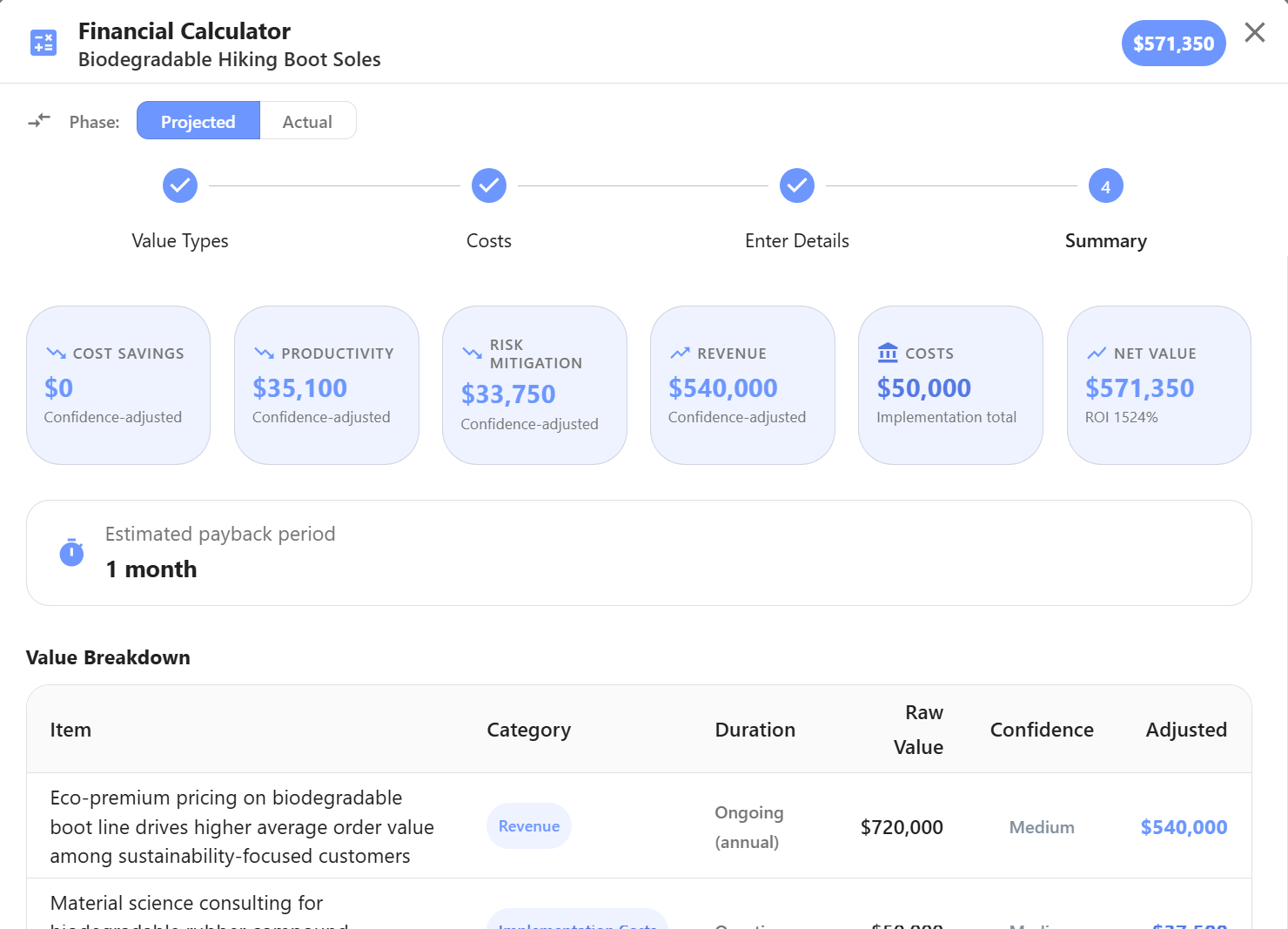This screenshot has height=929, width=1288.
Task: Click the $540,000 adjusted value in table
Action: click(x=1184, y=827)
